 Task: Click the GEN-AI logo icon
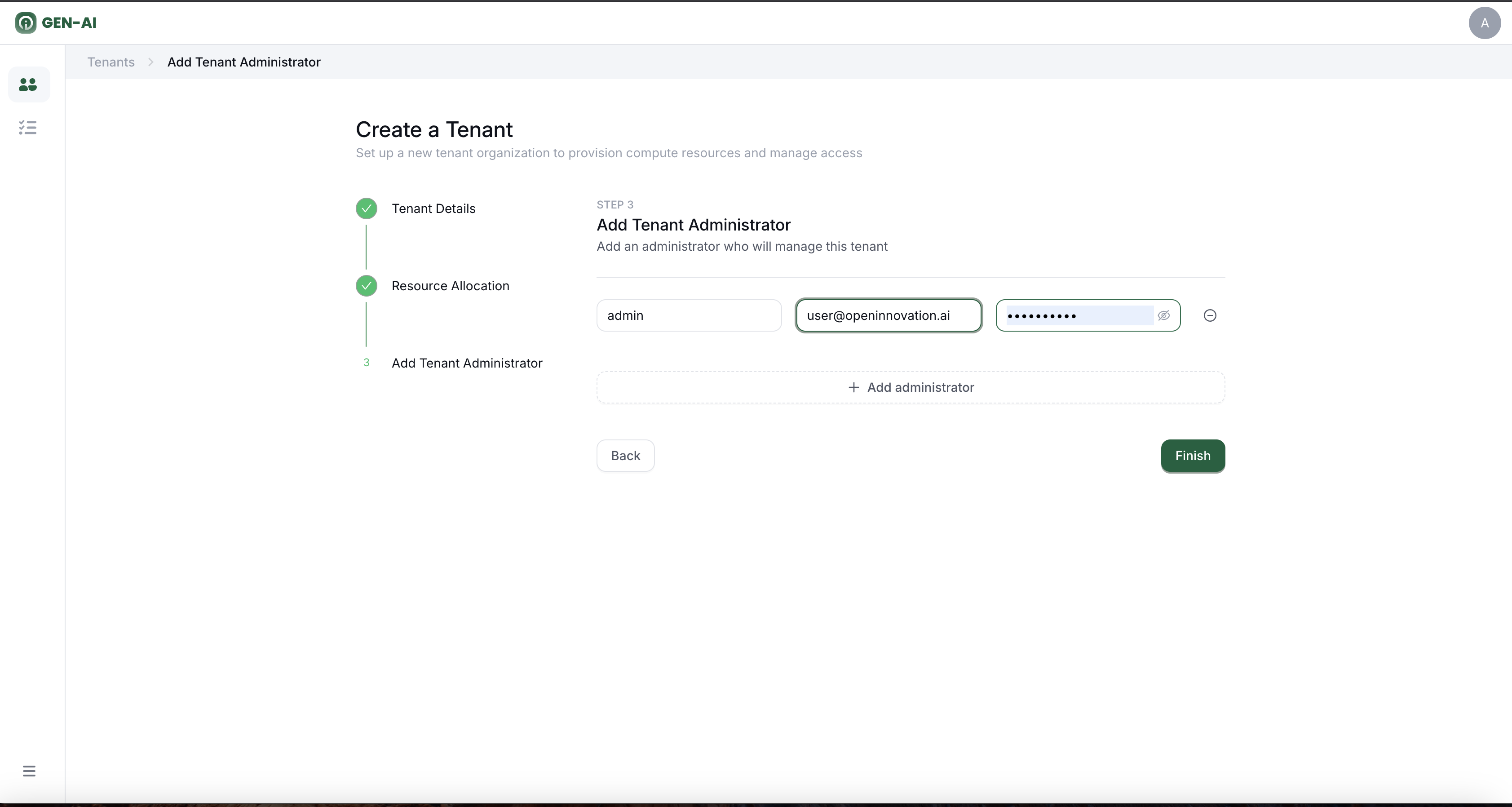click(25, 23)
